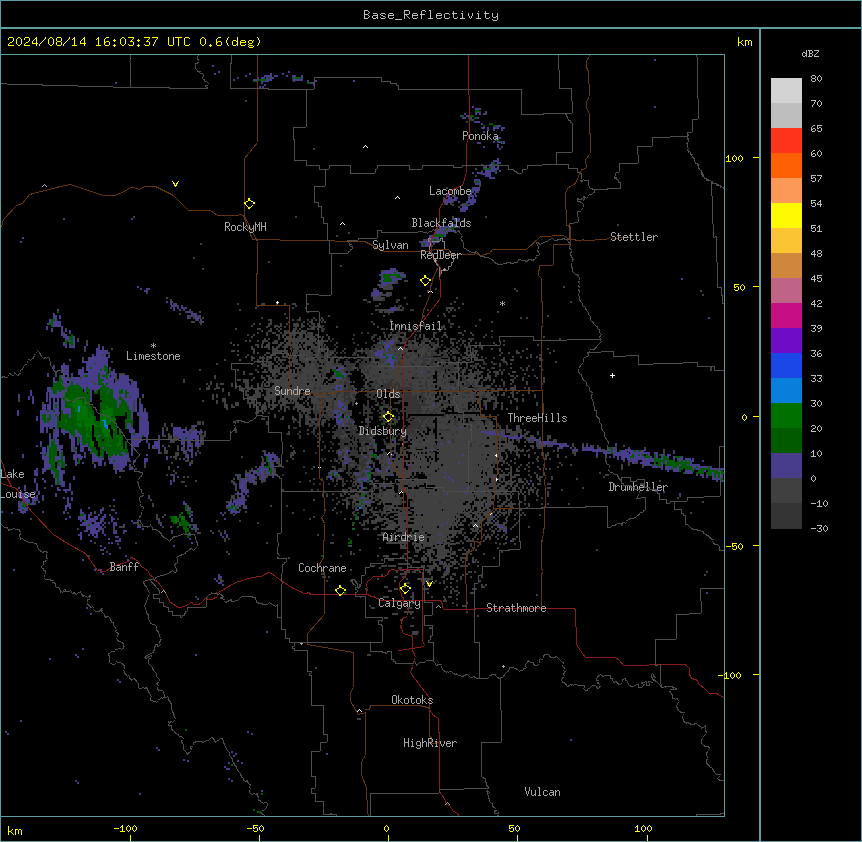862x842 pixels.
Task: Click the ThreeHills label
Action: (x=537, y=418)
